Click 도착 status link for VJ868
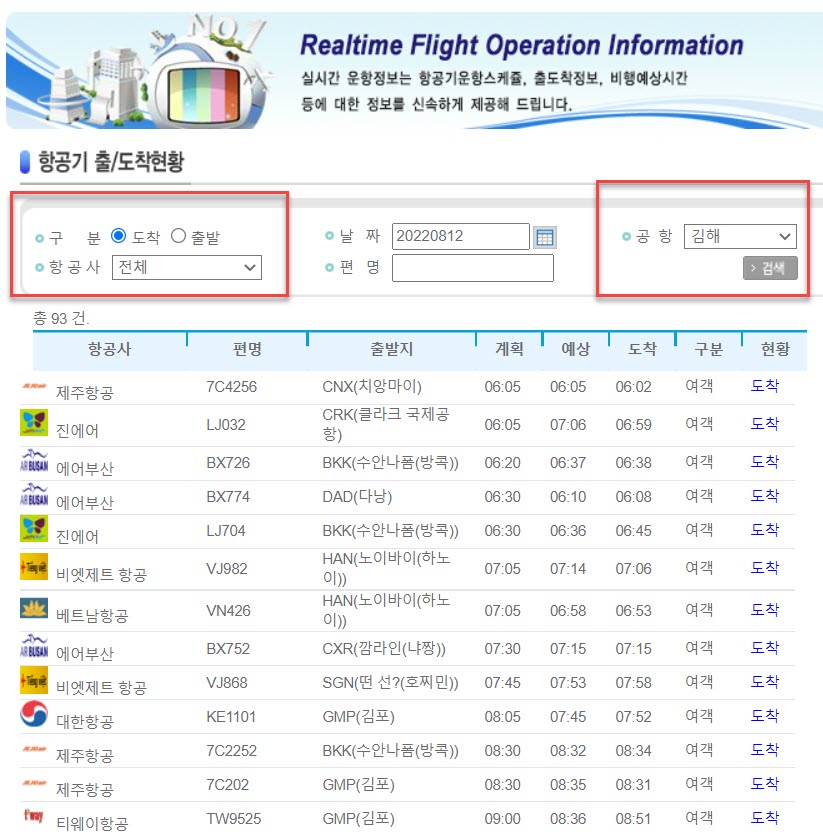Screen dimensions: 823x835 coord(765,682)
